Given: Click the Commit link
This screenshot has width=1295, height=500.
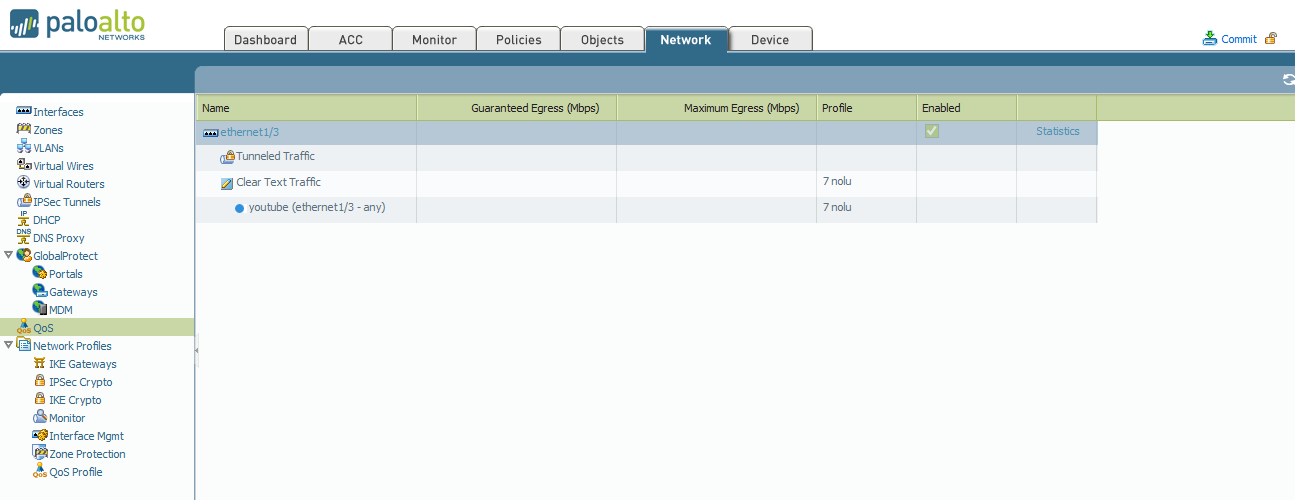Looking at the screenshot, I should pos(1239,39).
